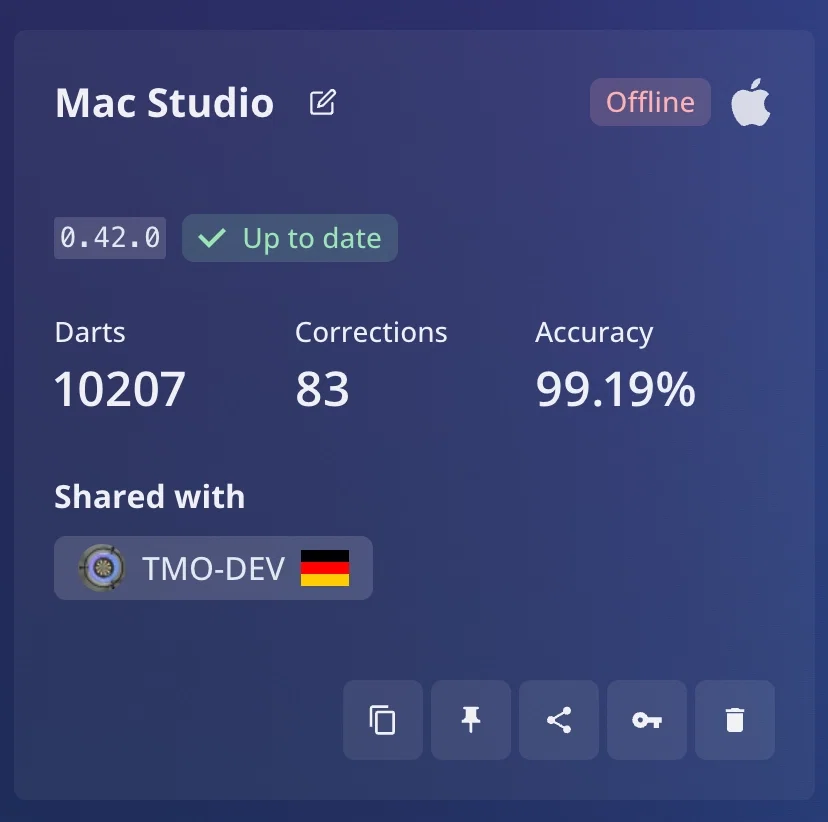The height and width of the screenshot is (822, 828).
Task: Click the key icon button
Action: coord(647,720)
